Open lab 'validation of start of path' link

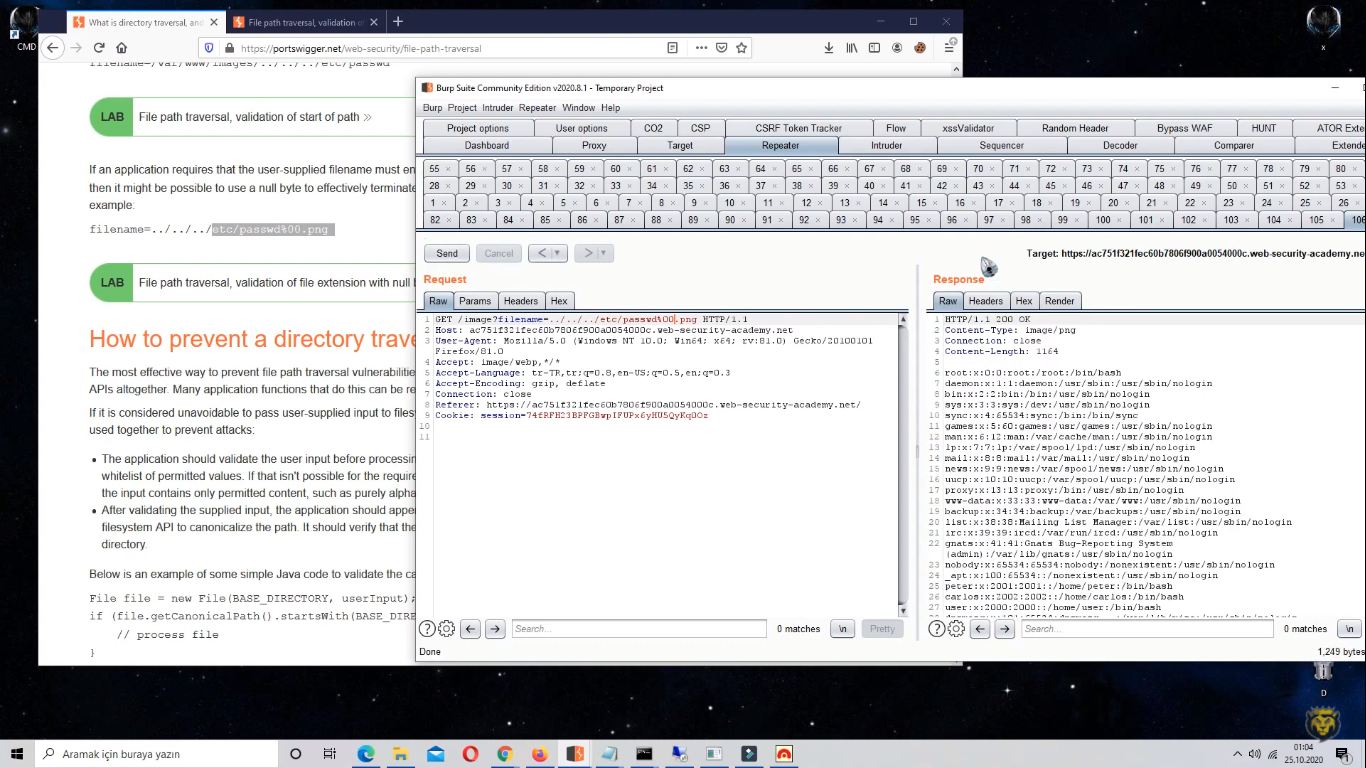(x=255, y=117)
